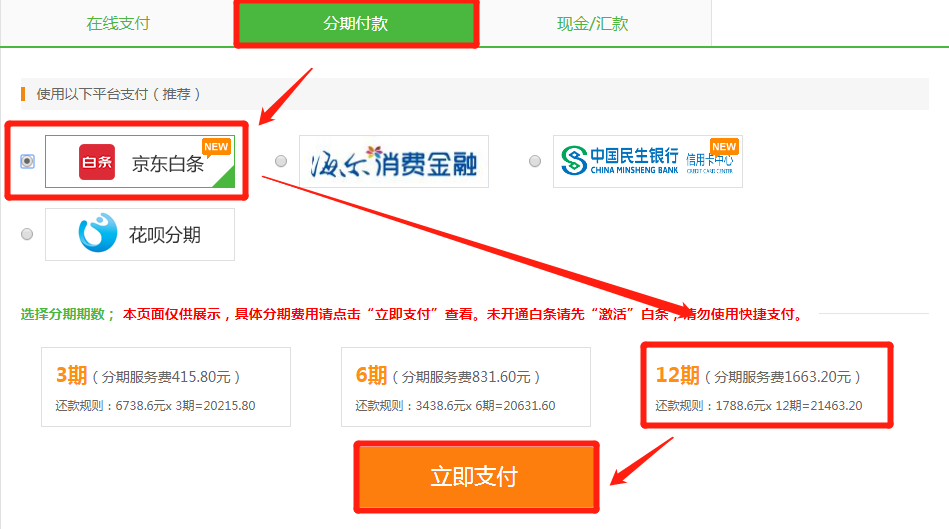Screen dimensions: 949x529
Task: Select the 花呗分期 radio button
Action: pos(27,234)
